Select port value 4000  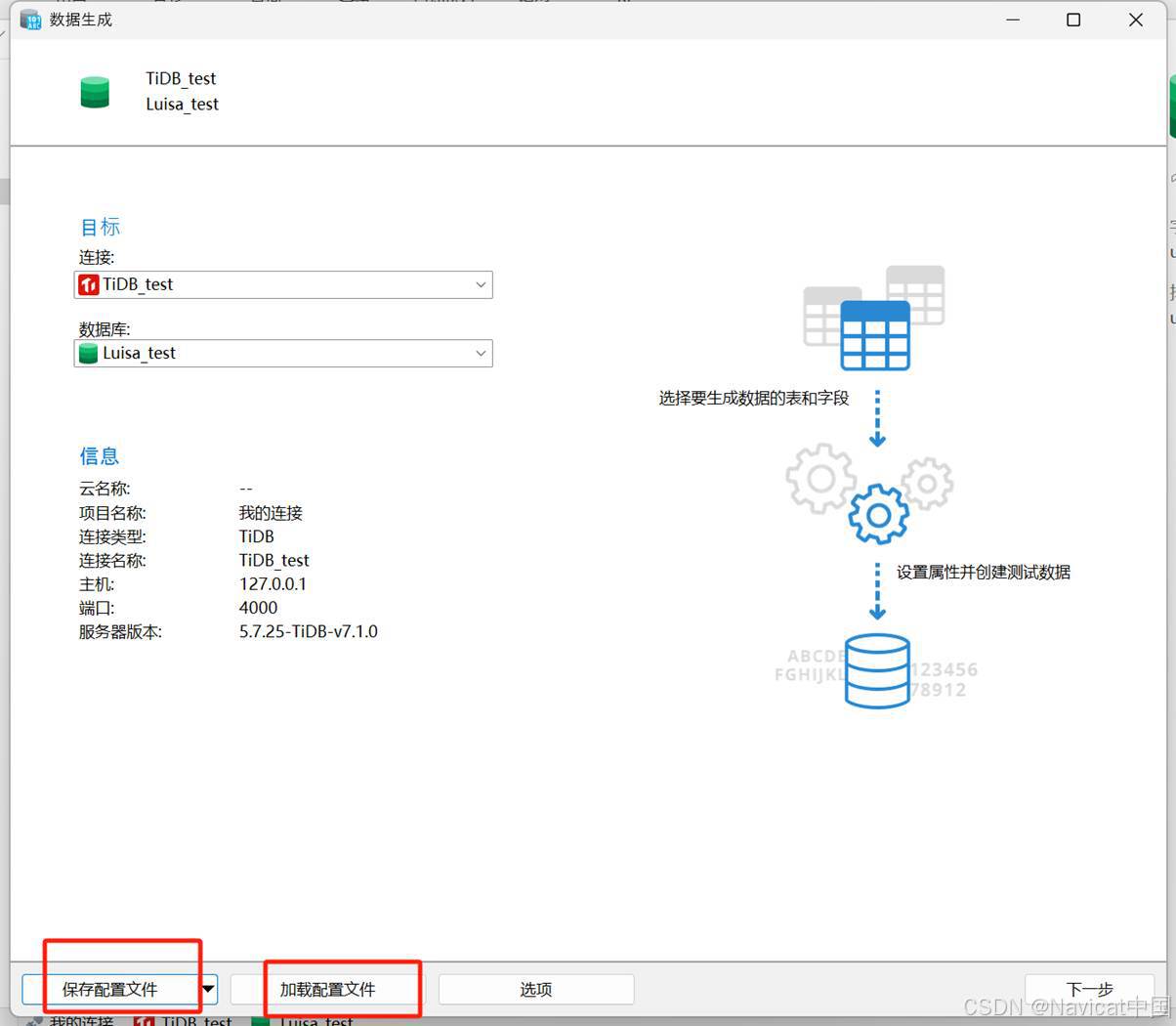pyautogui.click(x=258, y=607)
